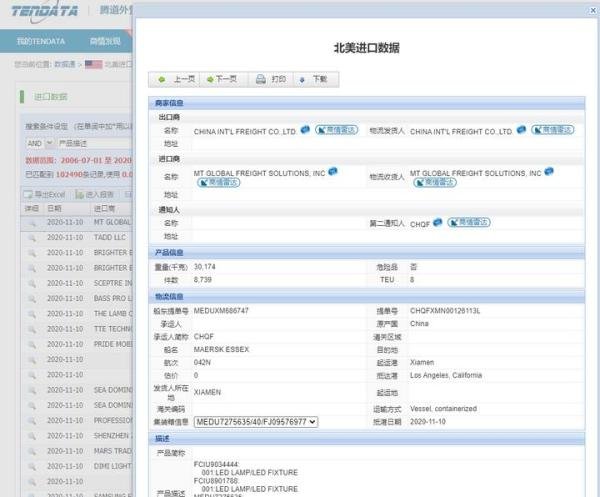
Task: Click blue tag icon after importer MT GLOBAL
Action: tap(333, 171)
